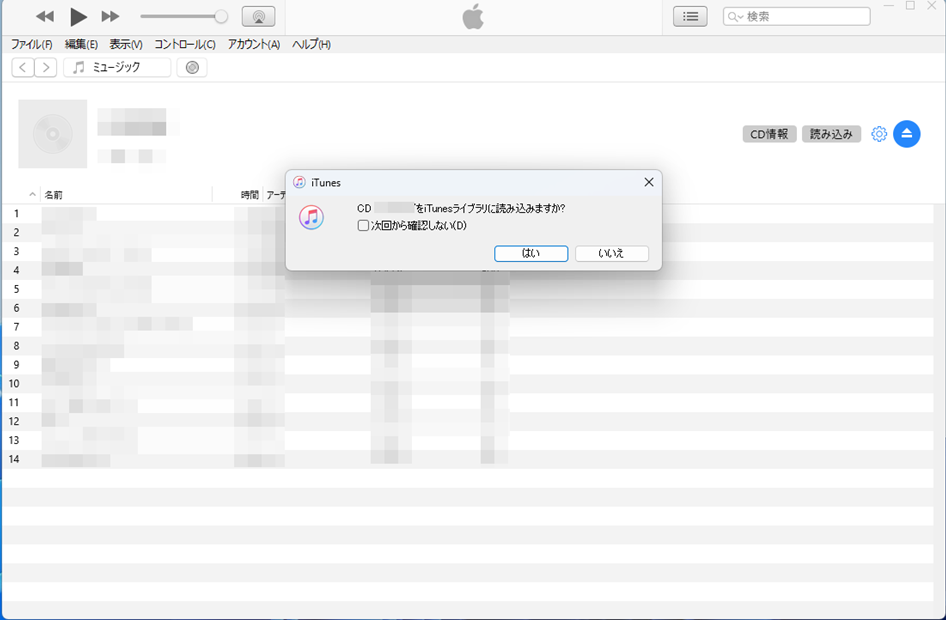Screen dimensions: 946x620
Task: Select track row 5
Action: click(468, 289)
